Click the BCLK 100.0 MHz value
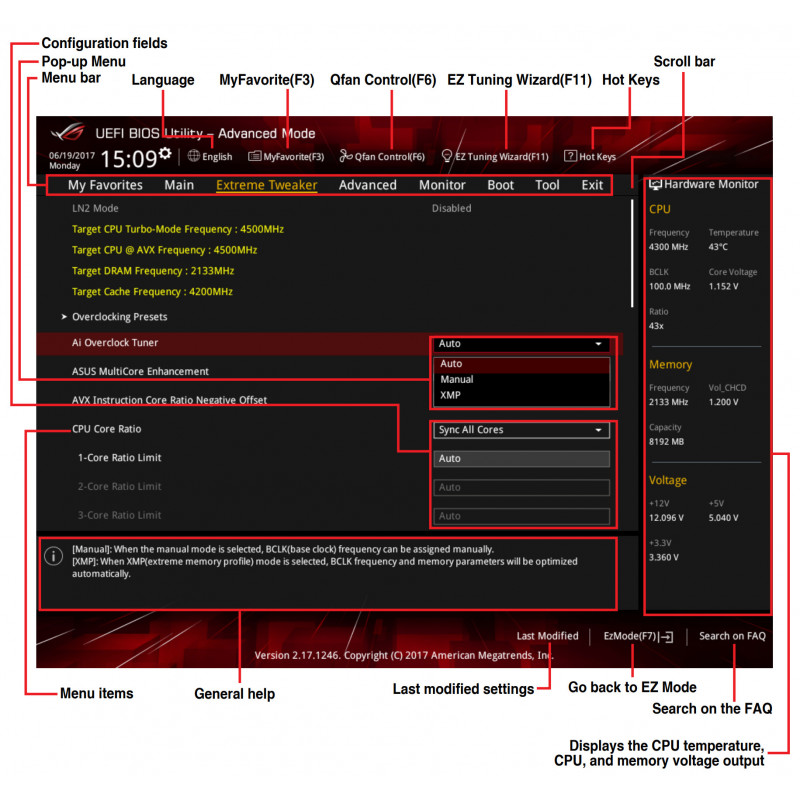This screenshot has width=800, height=800. 669,286
